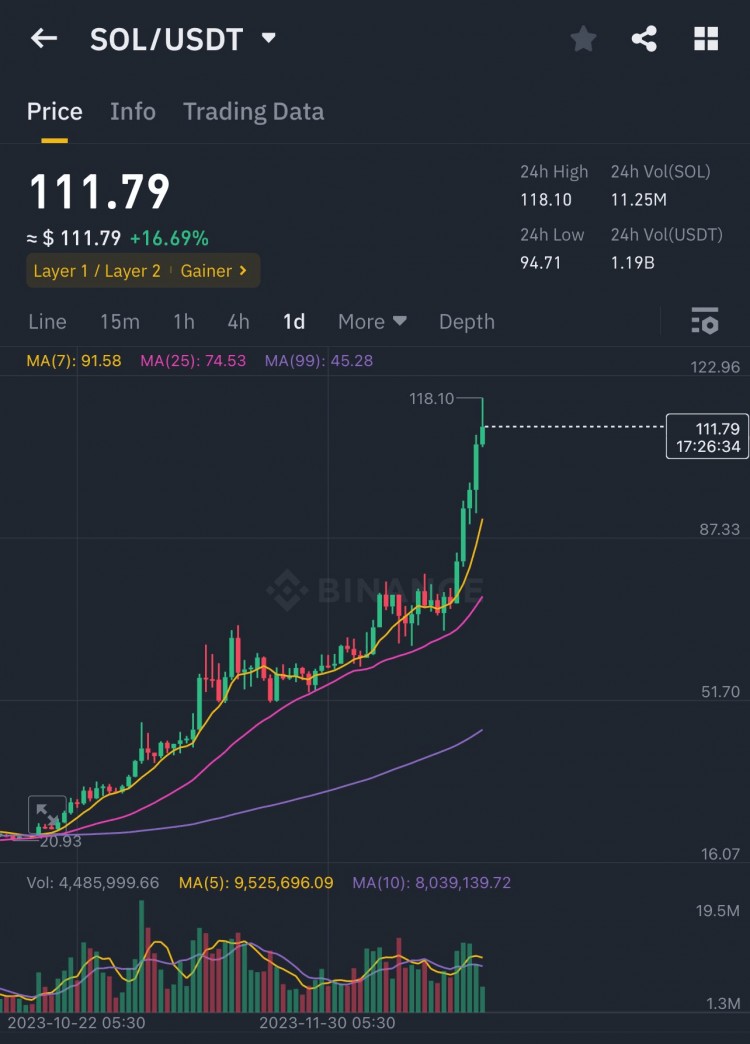Open the Trading Data tab

(254, 112)
